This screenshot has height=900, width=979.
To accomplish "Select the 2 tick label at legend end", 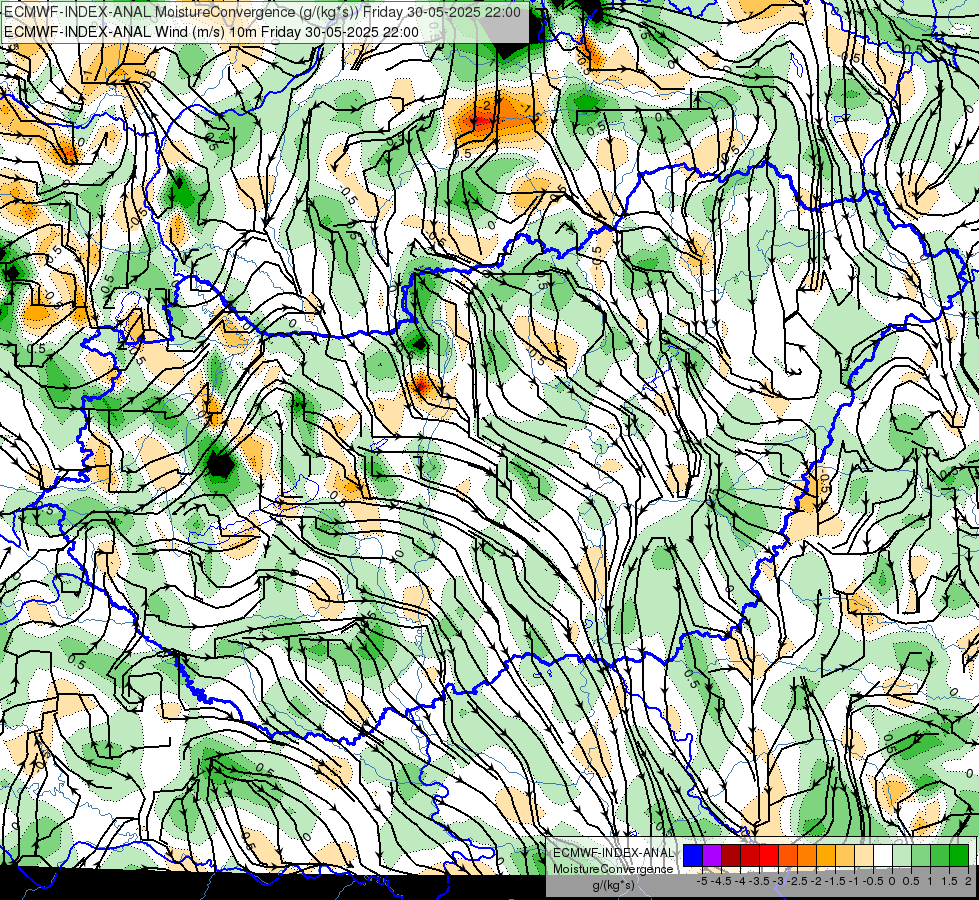I will click(968, 881).
